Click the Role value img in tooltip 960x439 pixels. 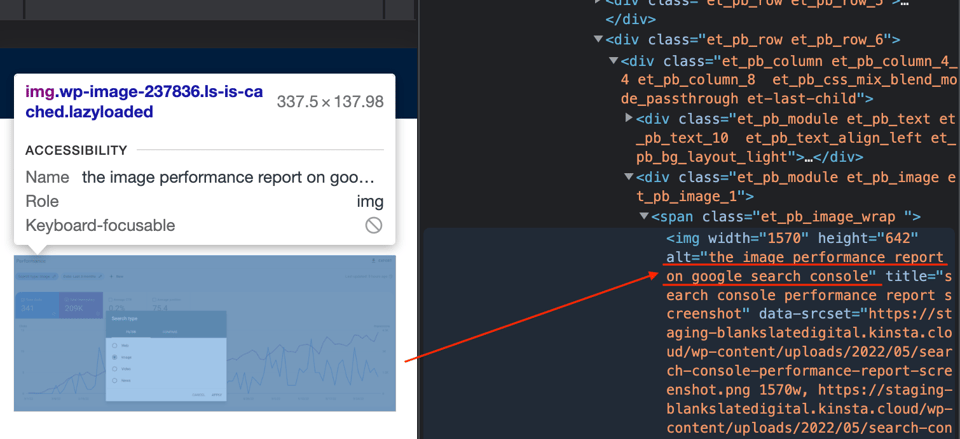click(370, 201)
